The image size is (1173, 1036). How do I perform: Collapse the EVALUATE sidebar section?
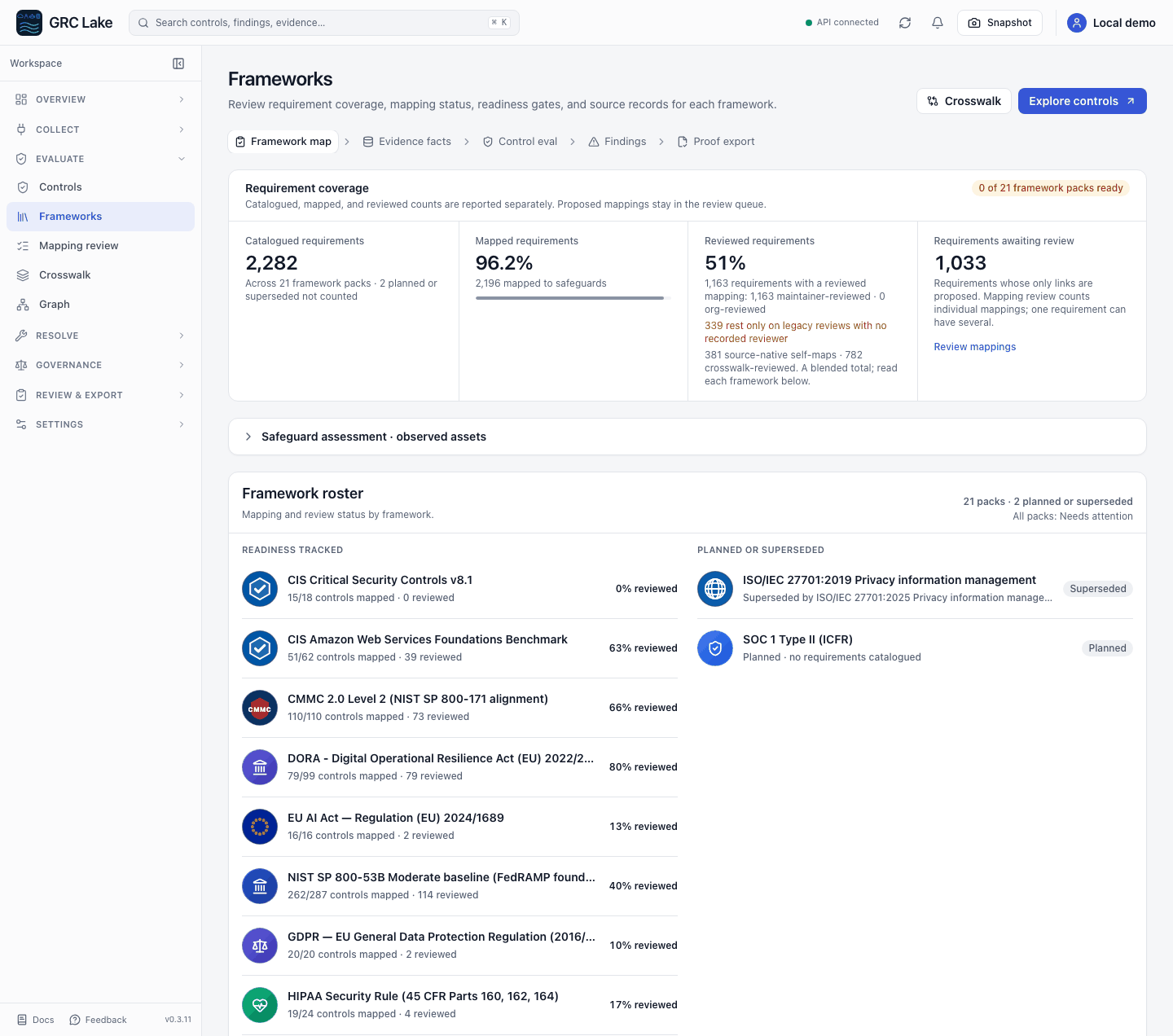[100, 159]
